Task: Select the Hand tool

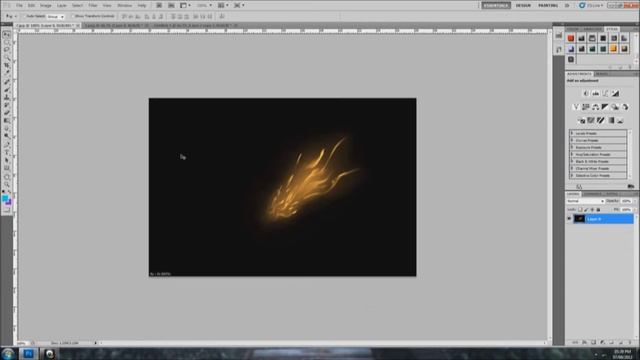Action: [x=7, y=177]
